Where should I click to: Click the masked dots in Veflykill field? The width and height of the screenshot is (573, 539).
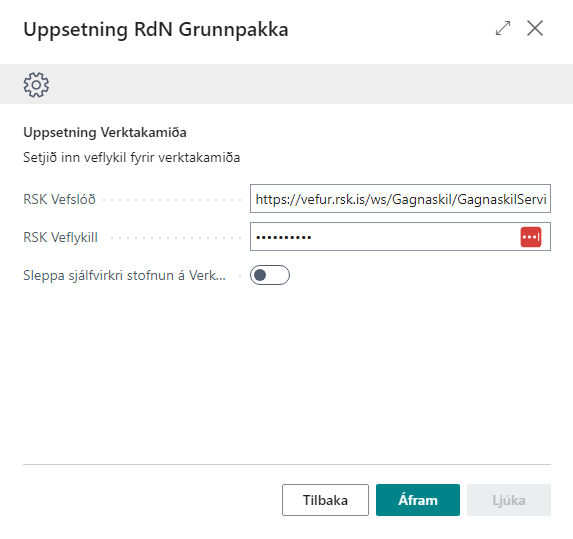(284, 238)
